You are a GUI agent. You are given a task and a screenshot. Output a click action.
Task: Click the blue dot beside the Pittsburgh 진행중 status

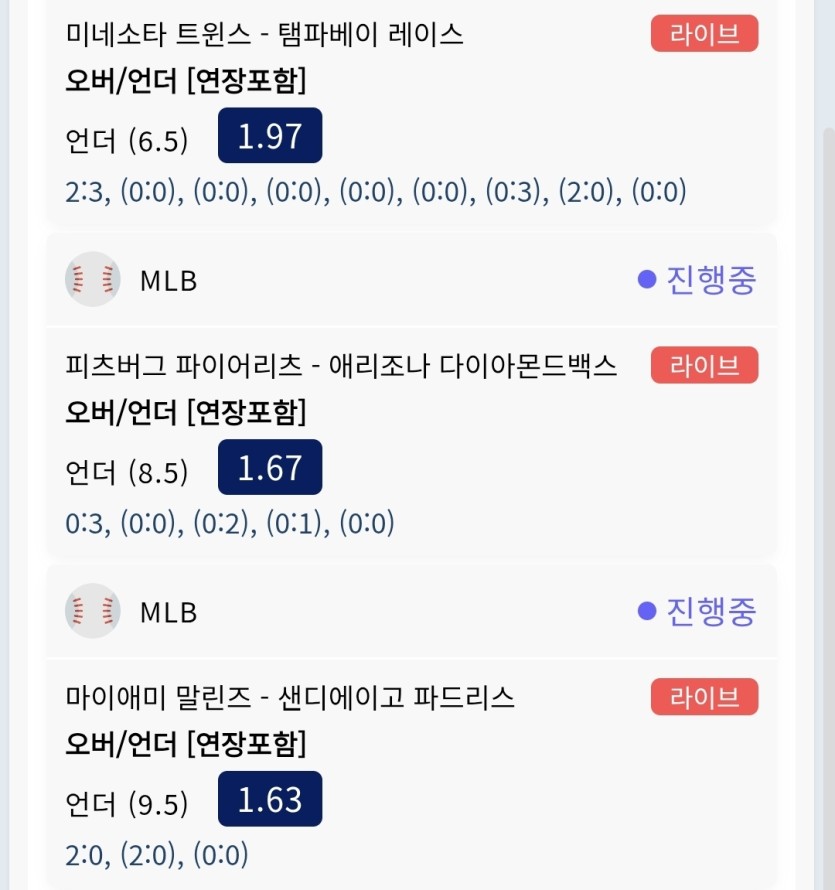647,279
